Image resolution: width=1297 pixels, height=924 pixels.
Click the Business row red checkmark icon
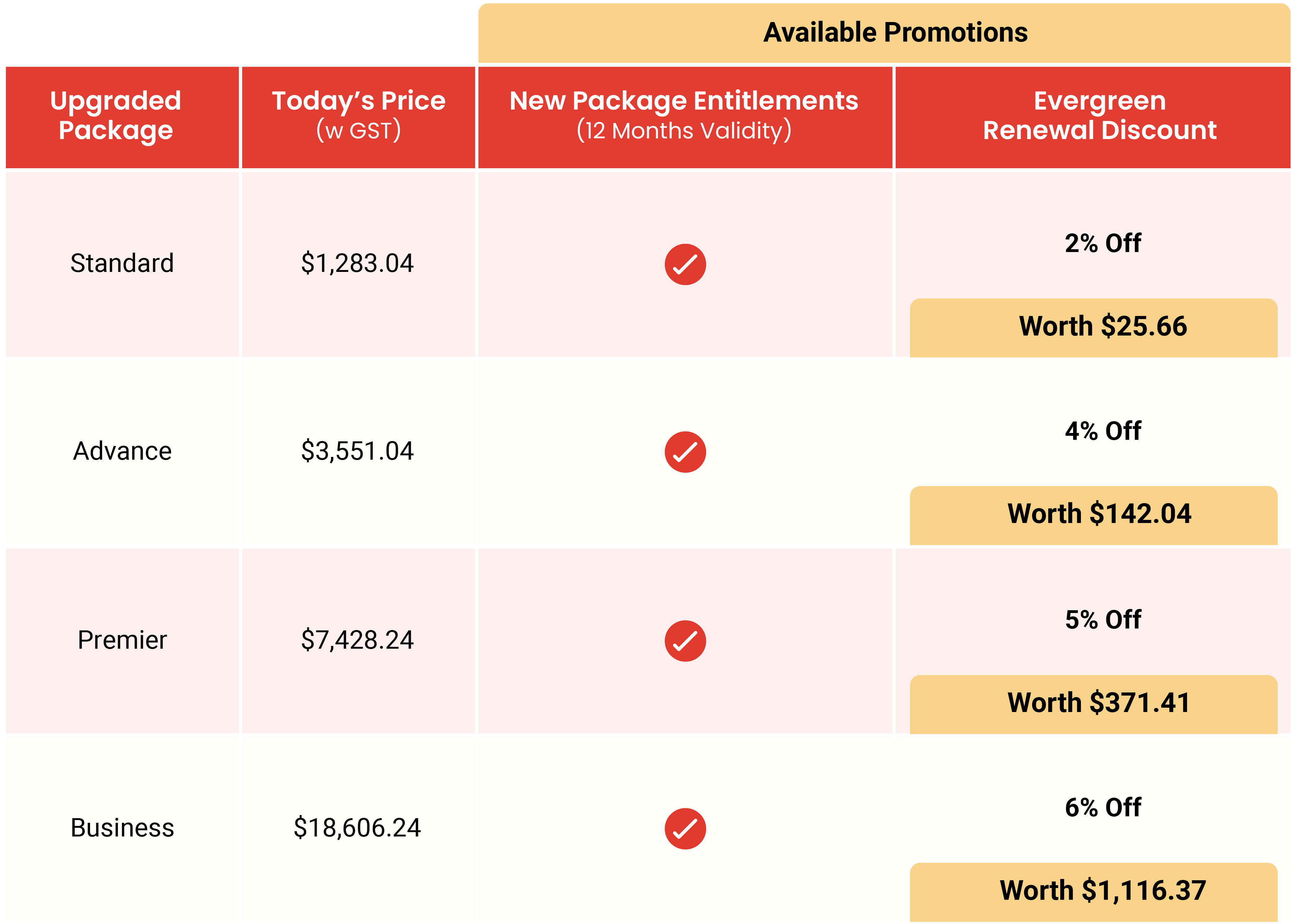[686, 829]
